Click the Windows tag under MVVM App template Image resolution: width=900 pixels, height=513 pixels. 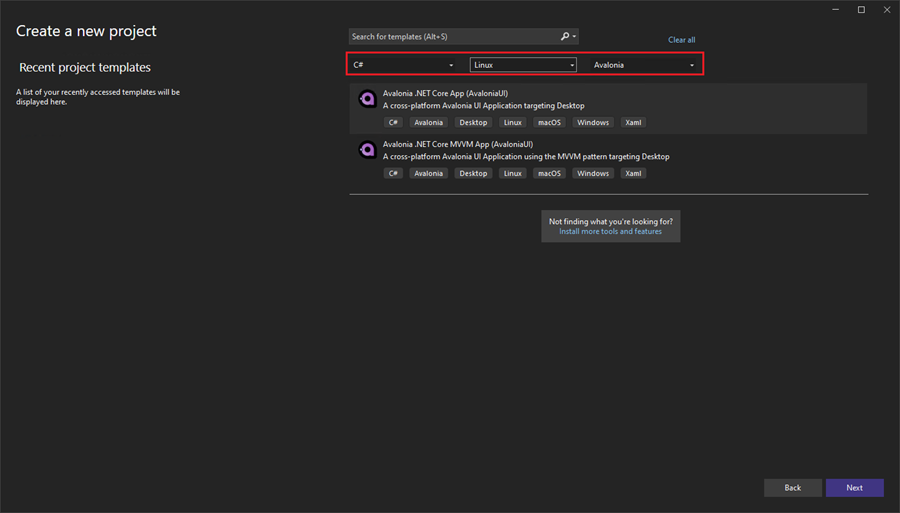593,173
